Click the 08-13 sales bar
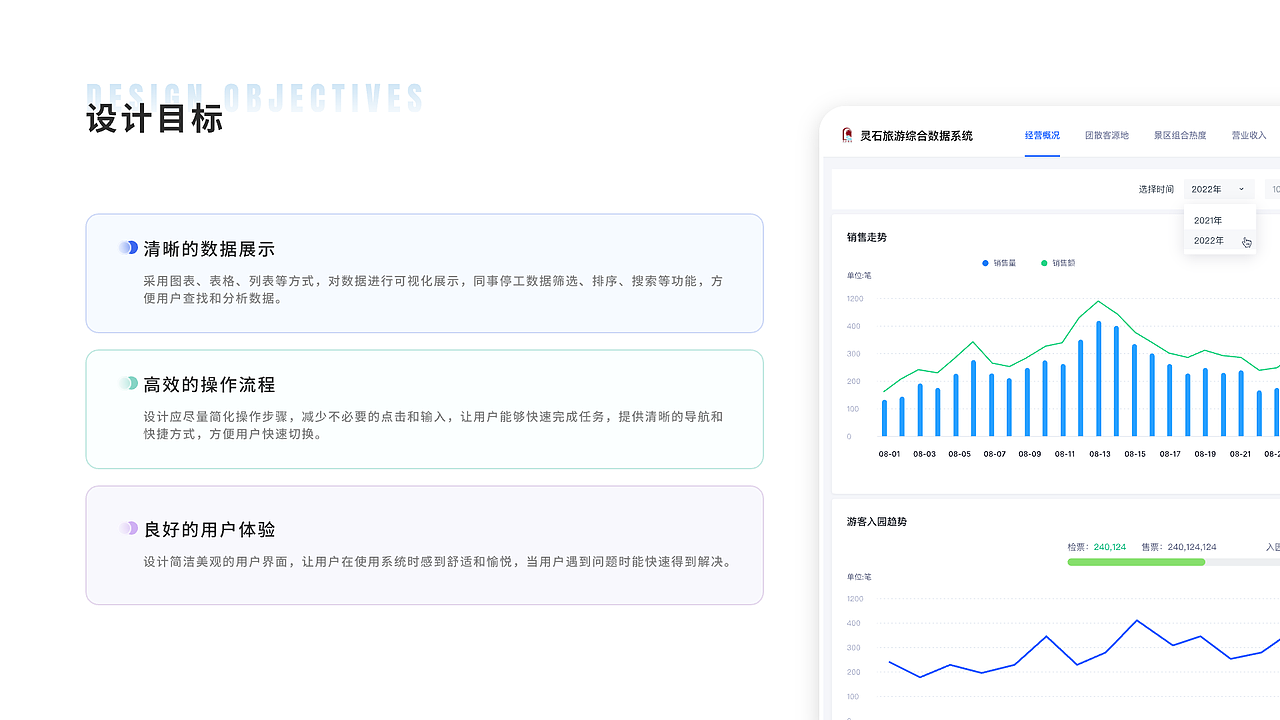The height and width of the screenshot is (720, 1280). (x=1099, y=379)
